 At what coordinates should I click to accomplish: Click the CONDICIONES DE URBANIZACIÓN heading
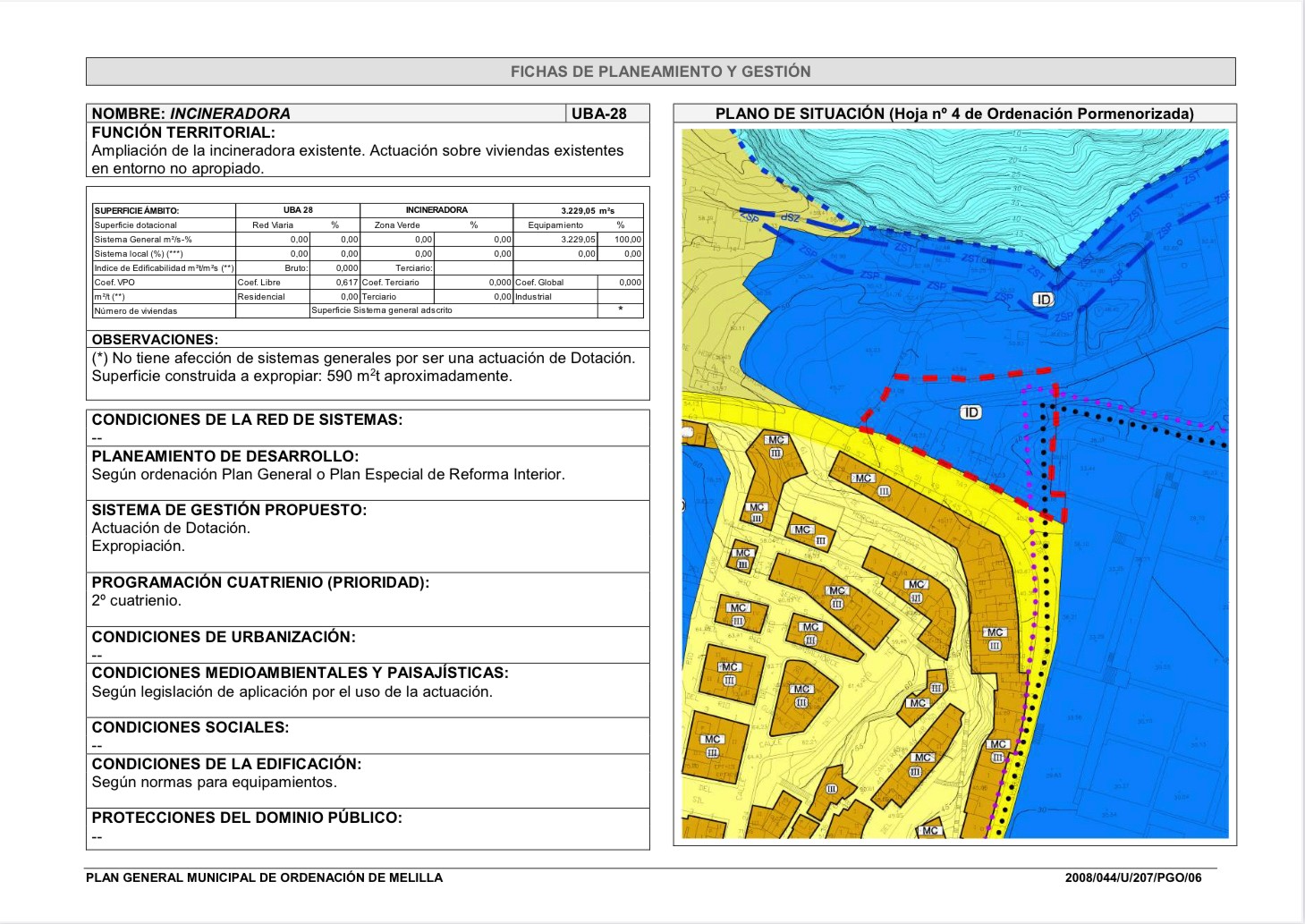[x=224, y=637]
